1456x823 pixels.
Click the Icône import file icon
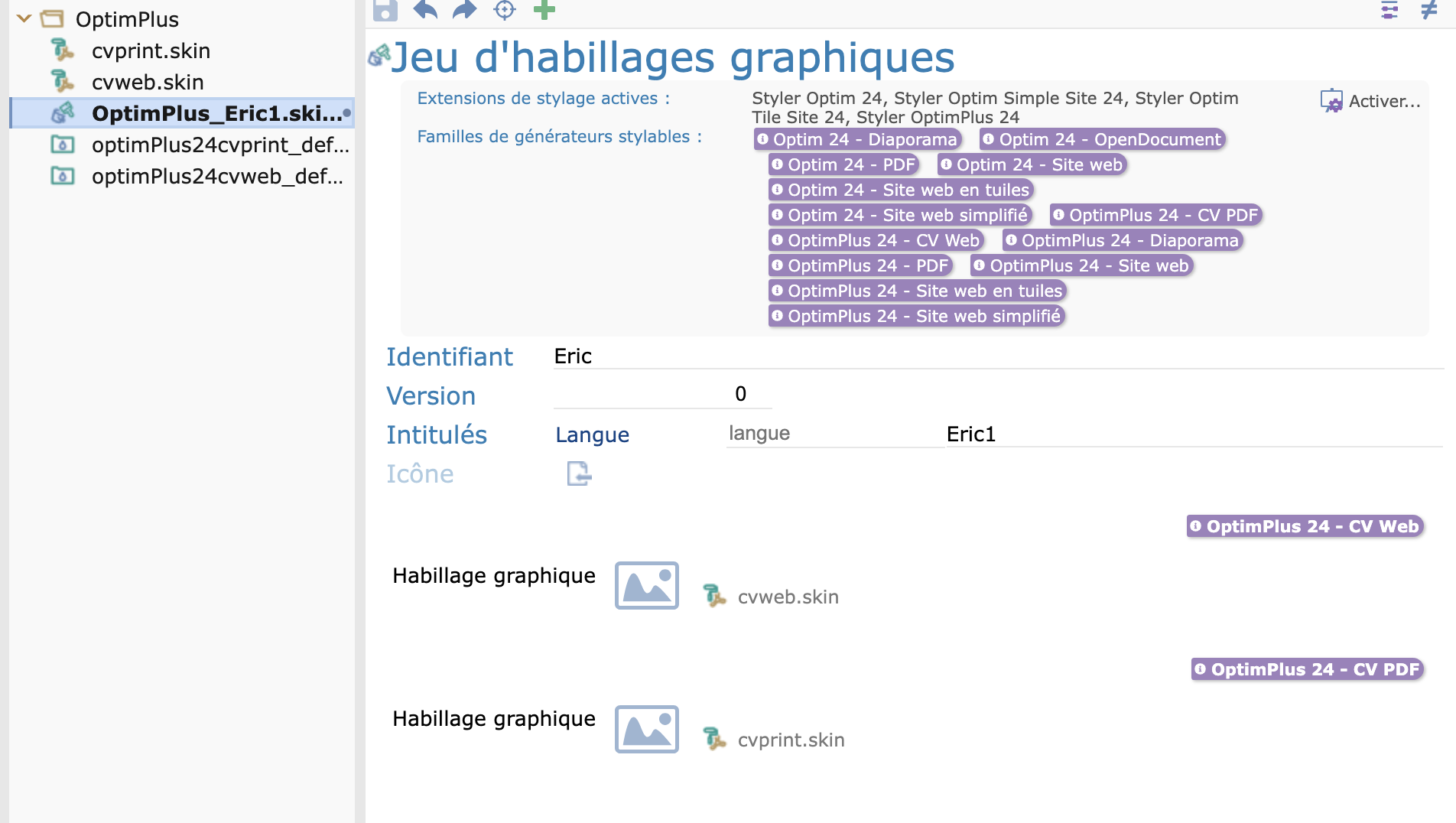579,473
